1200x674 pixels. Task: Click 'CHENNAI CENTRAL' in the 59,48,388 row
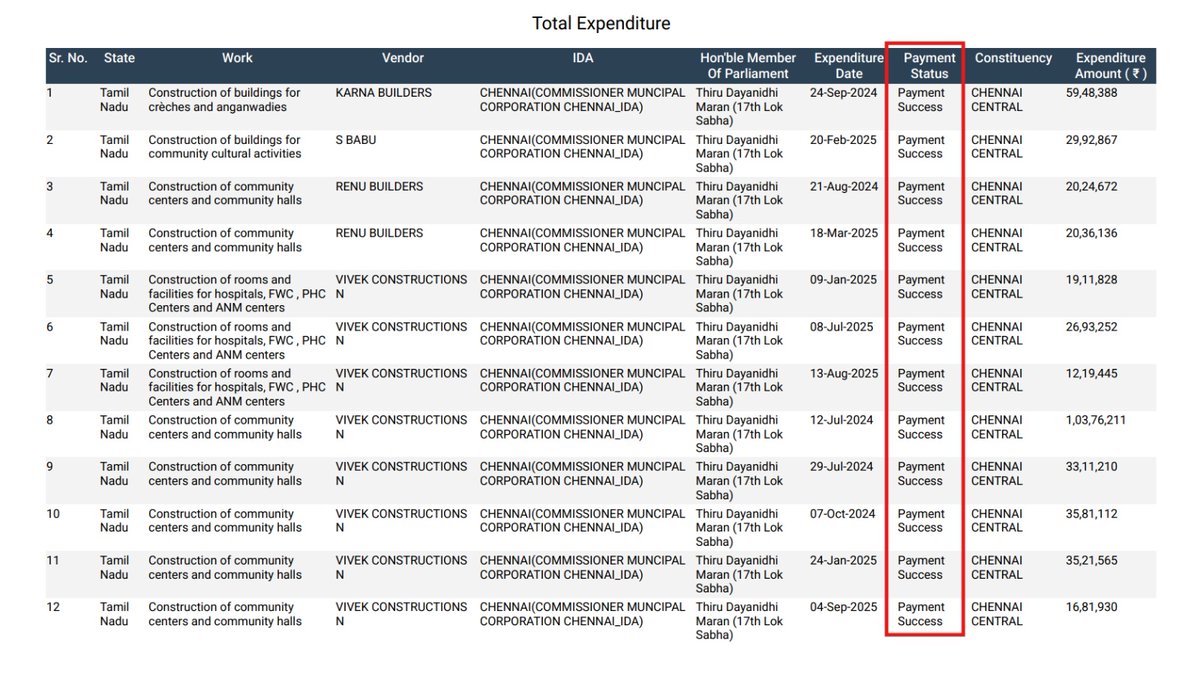point(997,100)
